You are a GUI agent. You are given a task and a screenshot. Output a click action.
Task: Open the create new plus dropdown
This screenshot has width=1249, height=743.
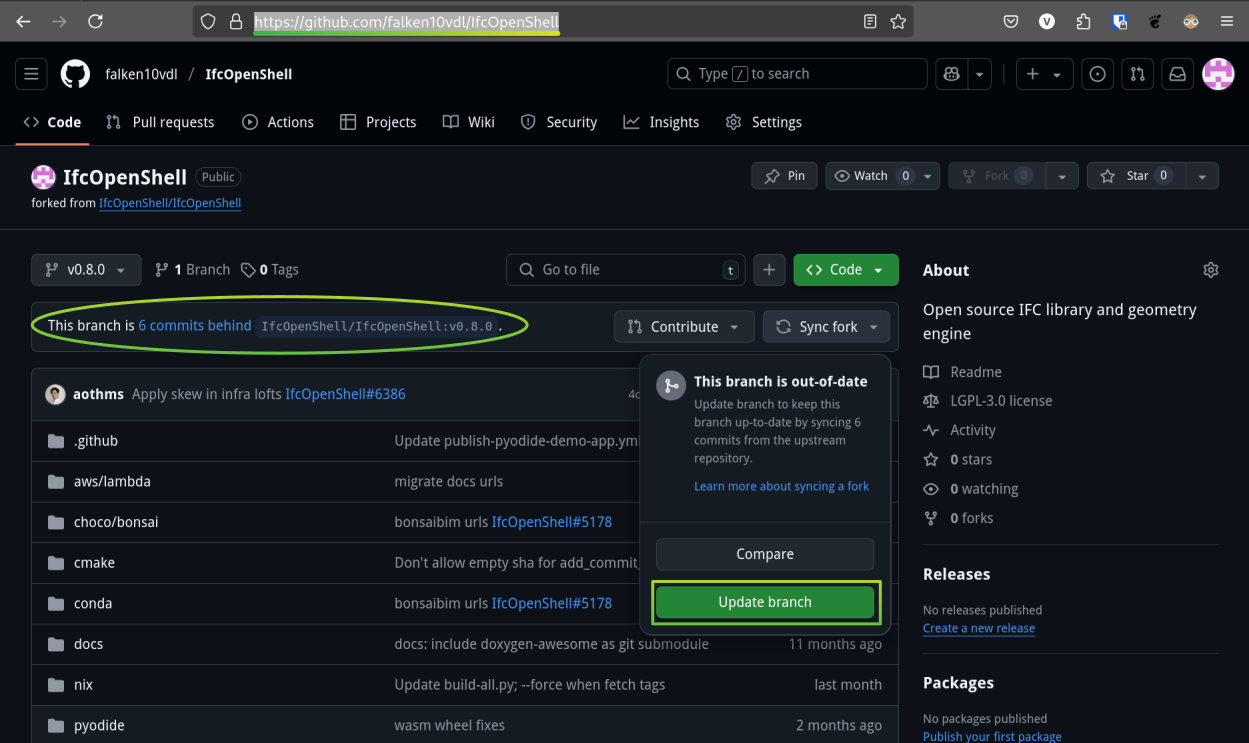point(1045,74)
